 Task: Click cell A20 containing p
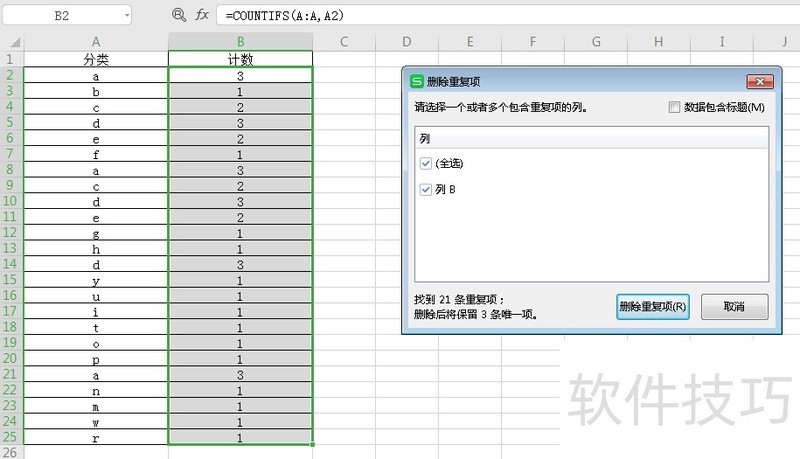[96, 359]
